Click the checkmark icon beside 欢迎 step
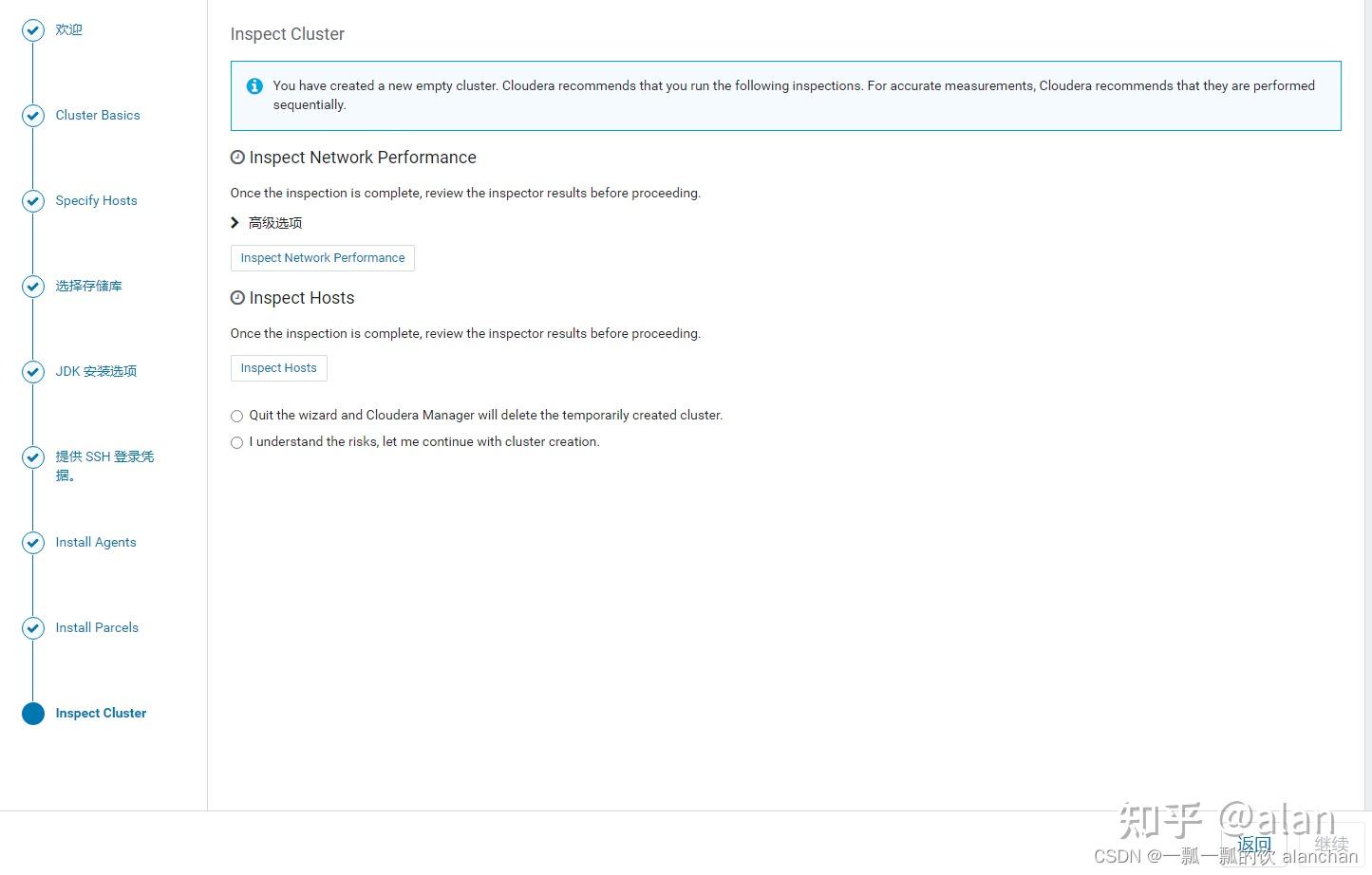Viewport: 1372px width, 875px height. pos(33,29)
